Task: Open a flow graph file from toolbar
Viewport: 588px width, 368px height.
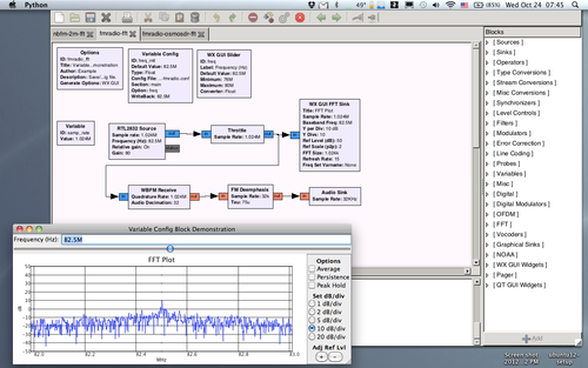Action: (x=75, y=18)
